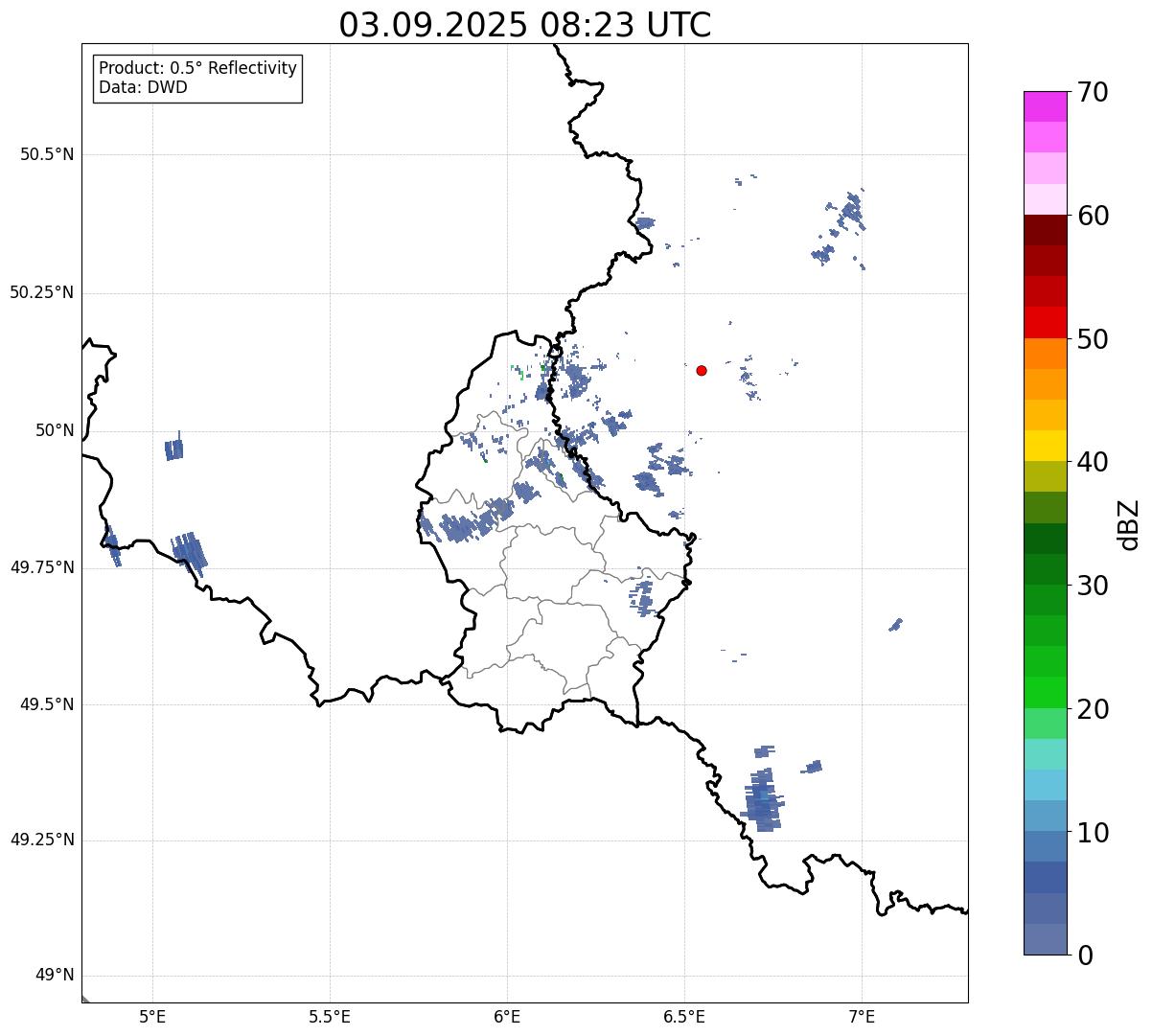Click the colorbar tick label 0
Viewport: 1152px width, 1036px height.
[1085, 955]
